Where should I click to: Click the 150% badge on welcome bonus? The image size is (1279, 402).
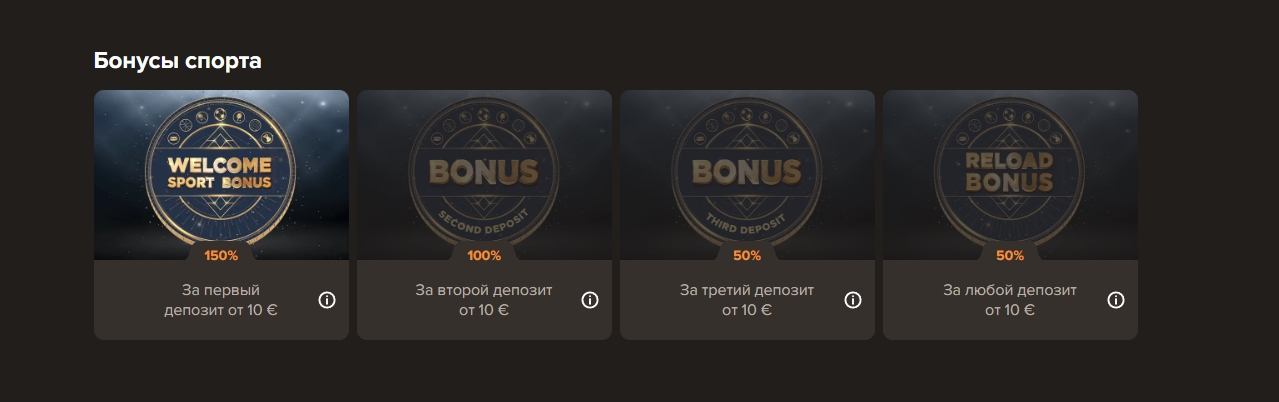point(221,256)
